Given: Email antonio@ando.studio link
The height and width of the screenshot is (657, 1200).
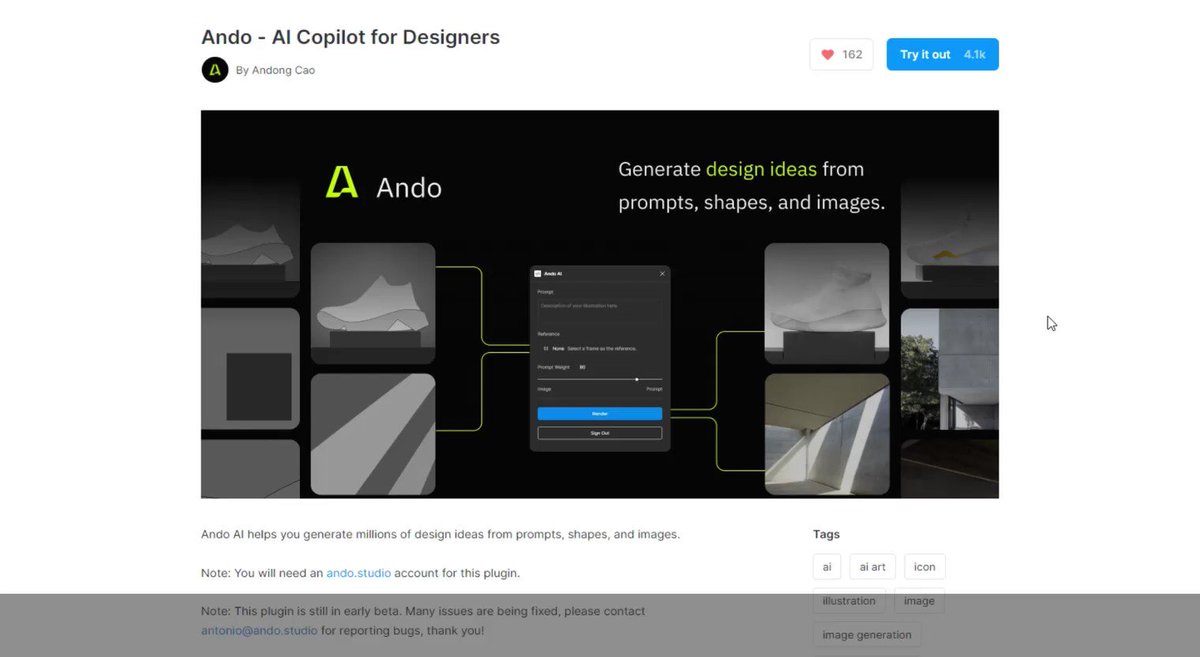Looking at the screenshot, I should (259, 631).
